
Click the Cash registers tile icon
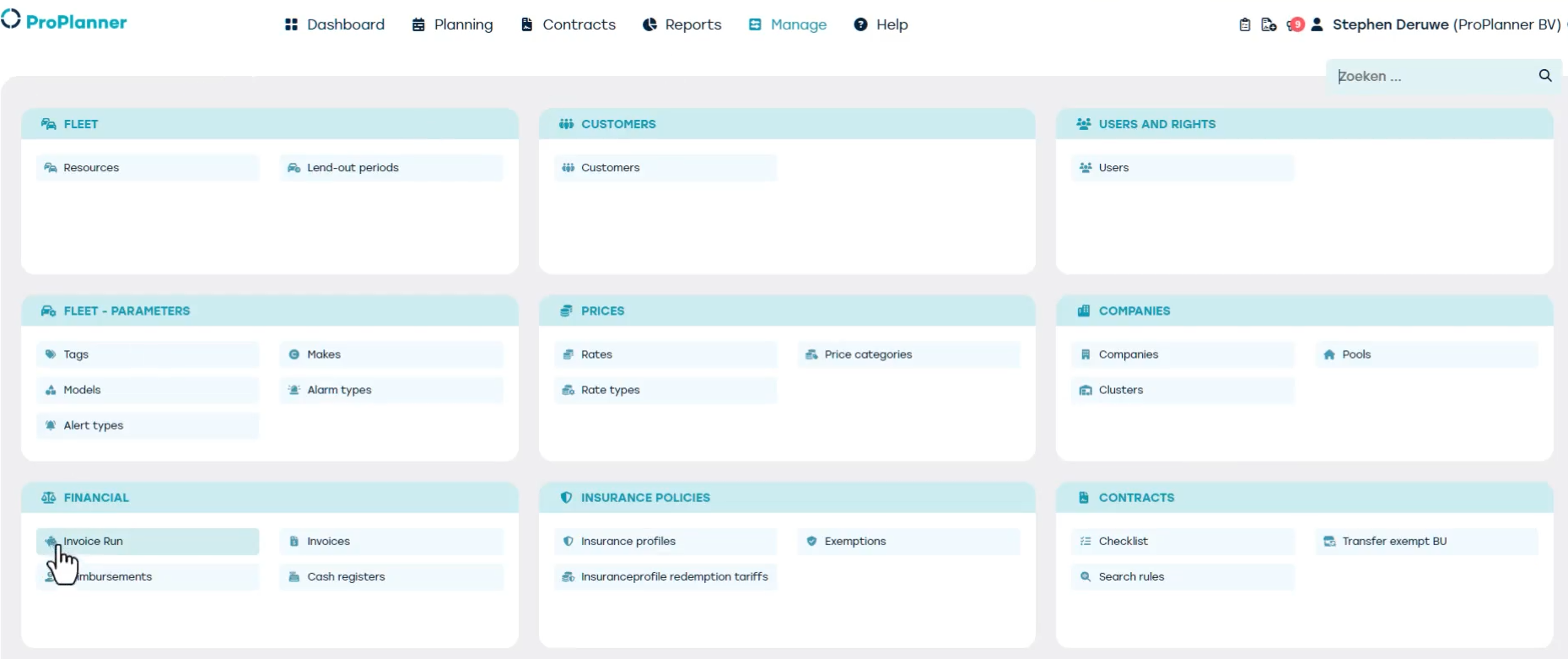(x=294, y=577)
